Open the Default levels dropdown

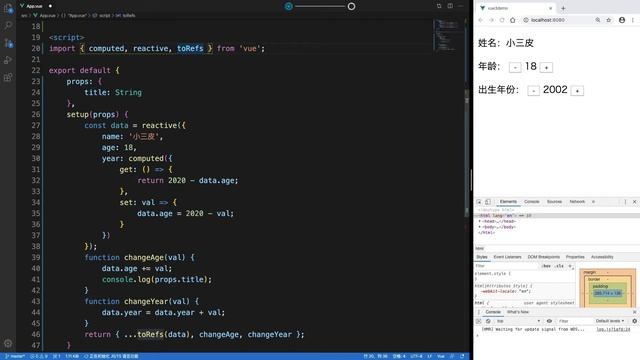(x=610, y=321)
